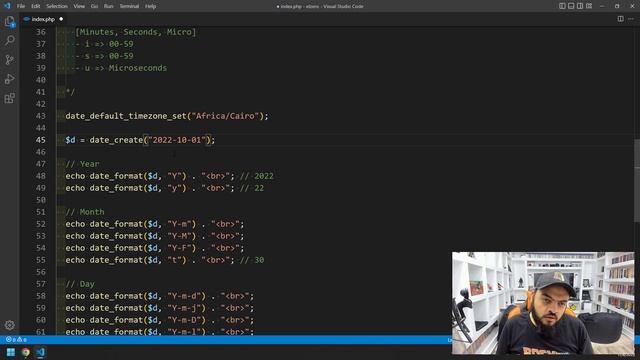640x360 pixels.
Task: Click the // Year comment
Action: coord(82,164)
